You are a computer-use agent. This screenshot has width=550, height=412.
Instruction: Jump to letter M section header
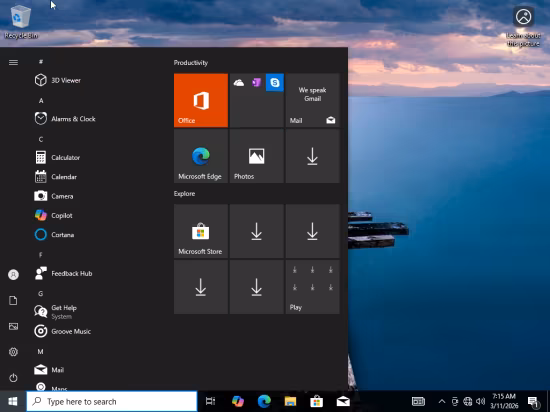[41, 351]
